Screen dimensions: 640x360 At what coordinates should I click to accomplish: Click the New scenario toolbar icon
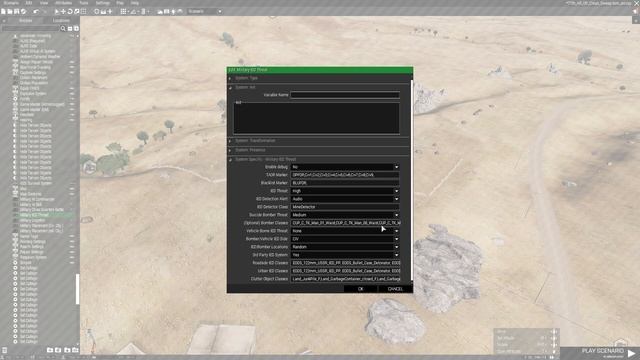[3, 11]
